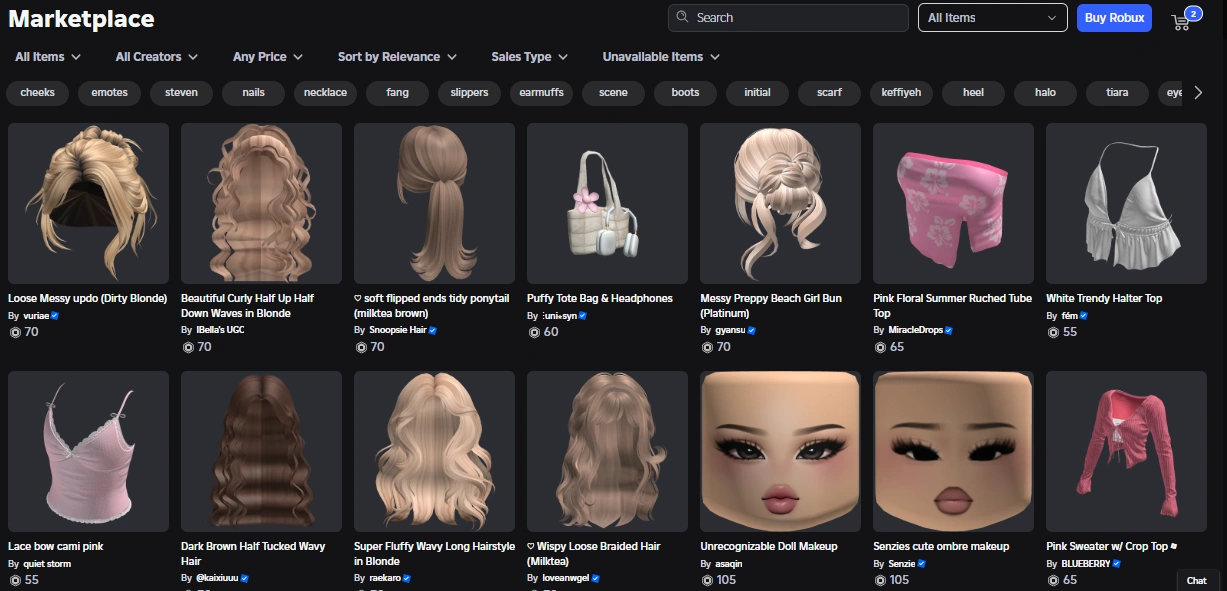This screenshot has width=1227, height=591.
Task: Expand the All Items filter under Marketplace
Action: click(x=48, y=57)
